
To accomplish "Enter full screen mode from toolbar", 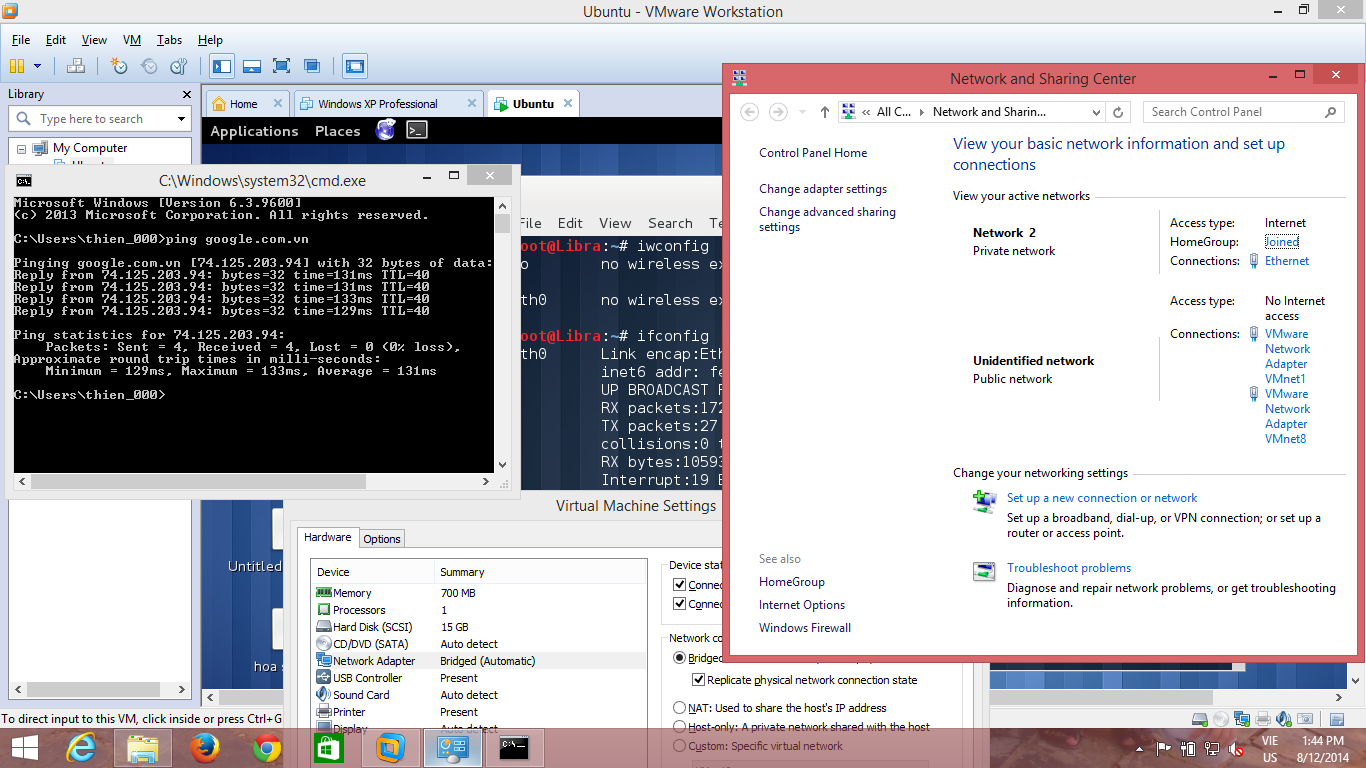I will point(282,66).
